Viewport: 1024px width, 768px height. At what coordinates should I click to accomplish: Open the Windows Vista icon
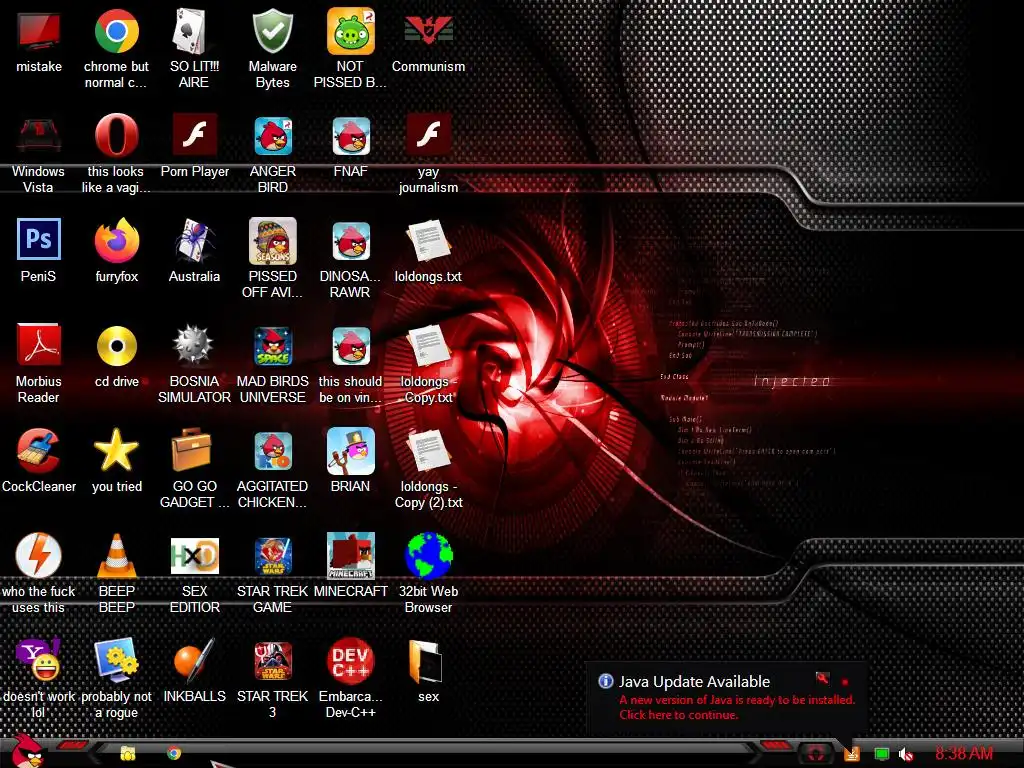pyautogui.click(x=39, y=136)
